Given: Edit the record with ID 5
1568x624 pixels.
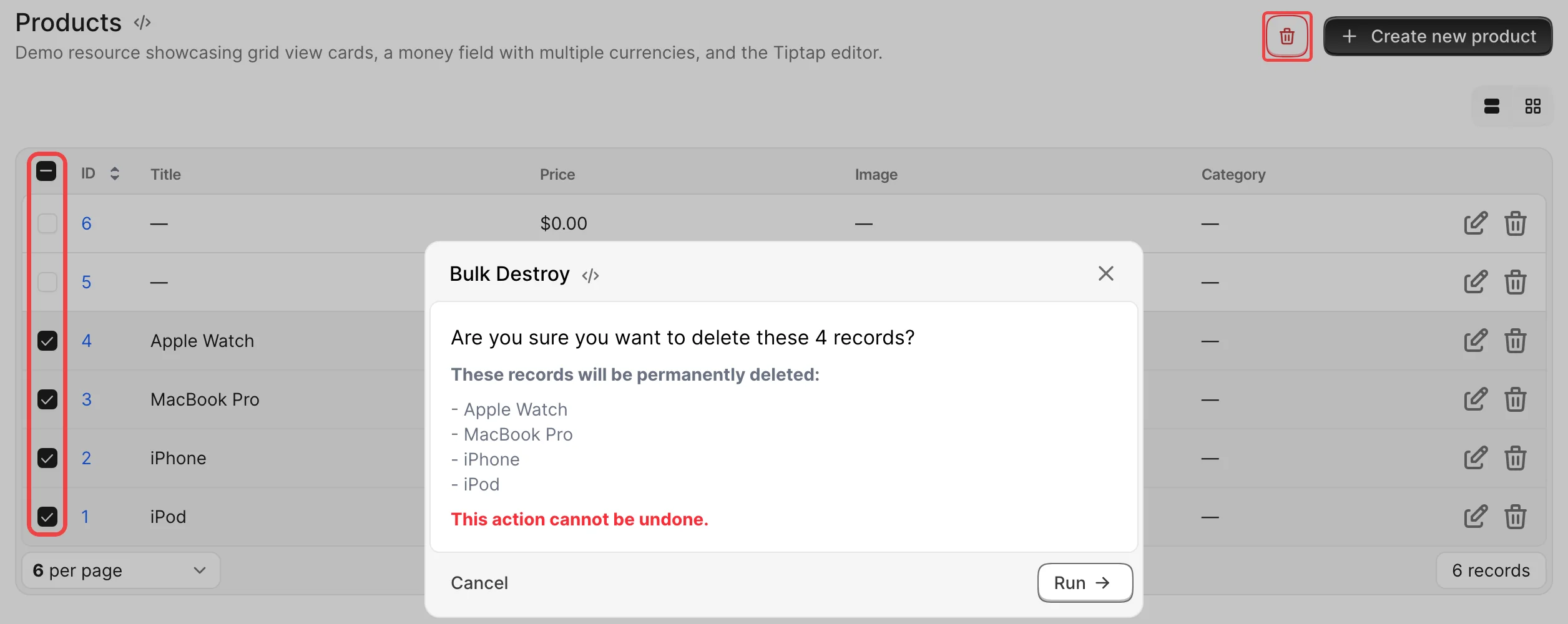Looking at the screenshot, I should [x=1476, y=282].
